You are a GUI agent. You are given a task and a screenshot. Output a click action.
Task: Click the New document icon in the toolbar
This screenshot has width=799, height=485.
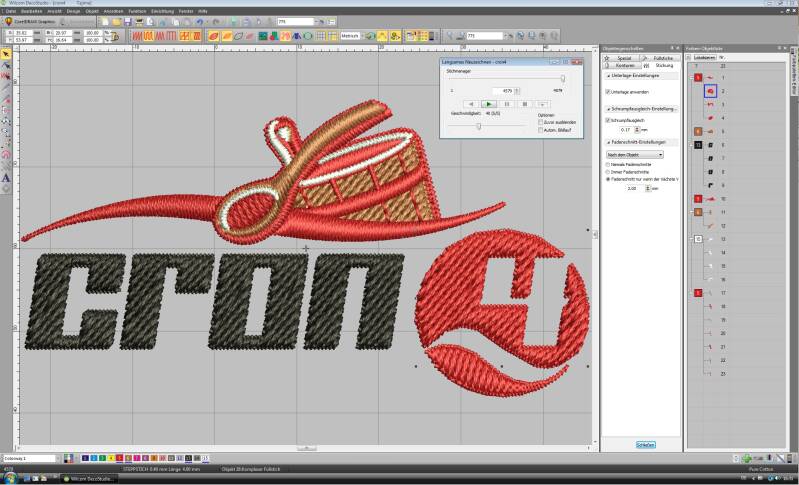105,21
